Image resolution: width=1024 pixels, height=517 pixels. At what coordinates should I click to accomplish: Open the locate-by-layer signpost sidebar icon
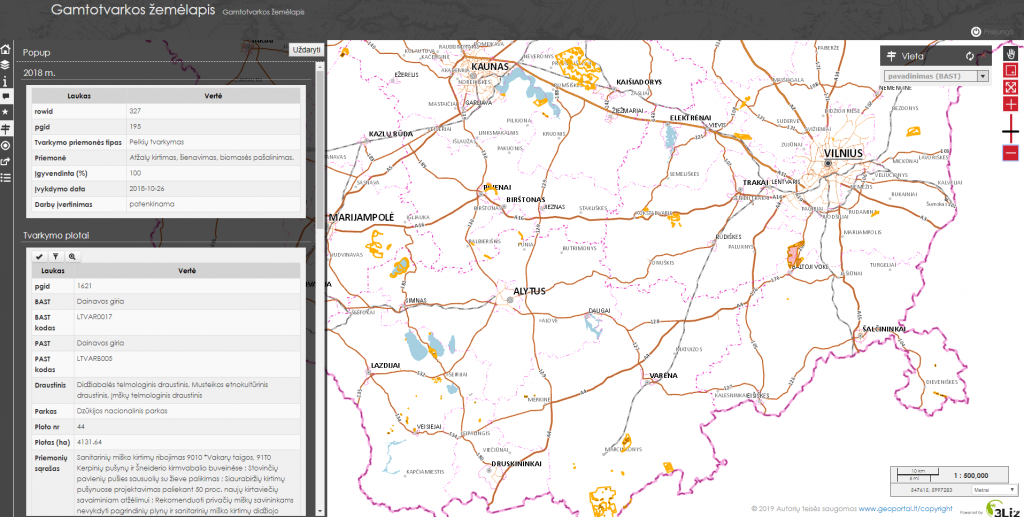6,129
